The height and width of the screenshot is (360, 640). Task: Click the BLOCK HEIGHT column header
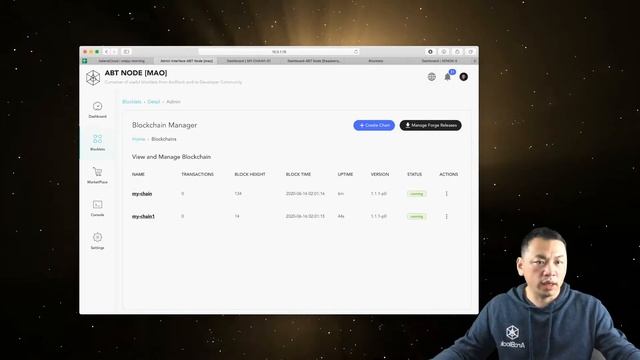pyautogui.click(x=250, y=174)
